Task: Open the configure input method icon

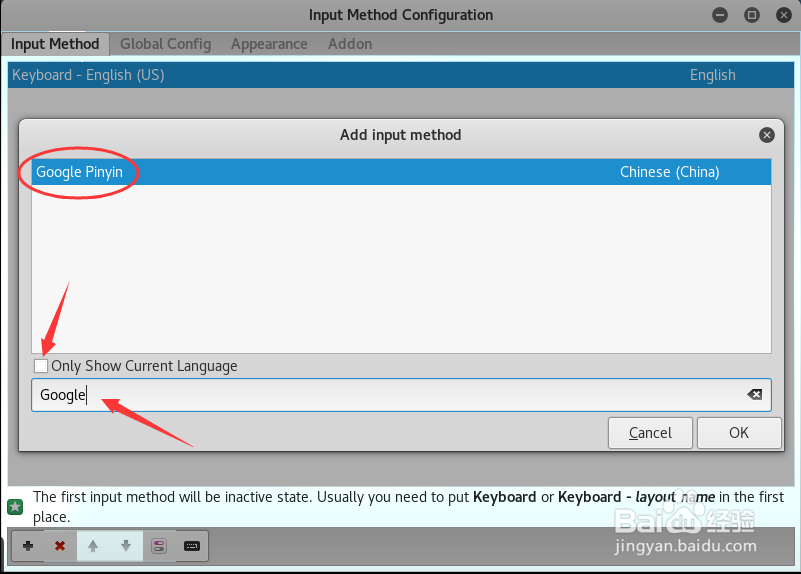Action: pyautogui.click(x=159, y=546)
